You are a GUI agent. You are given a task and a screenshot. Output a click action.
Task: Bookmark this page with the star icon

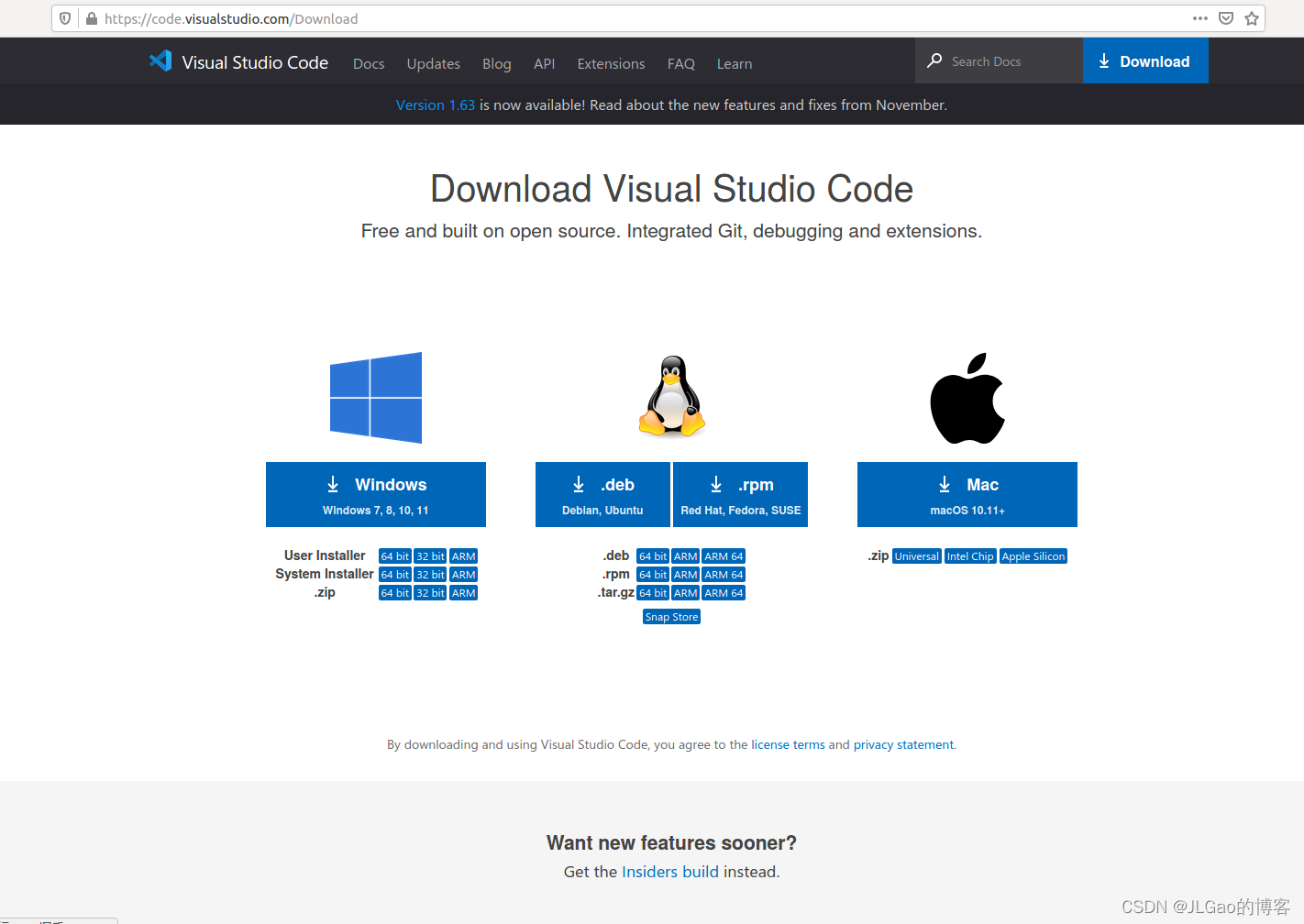tap(1252, 18)
